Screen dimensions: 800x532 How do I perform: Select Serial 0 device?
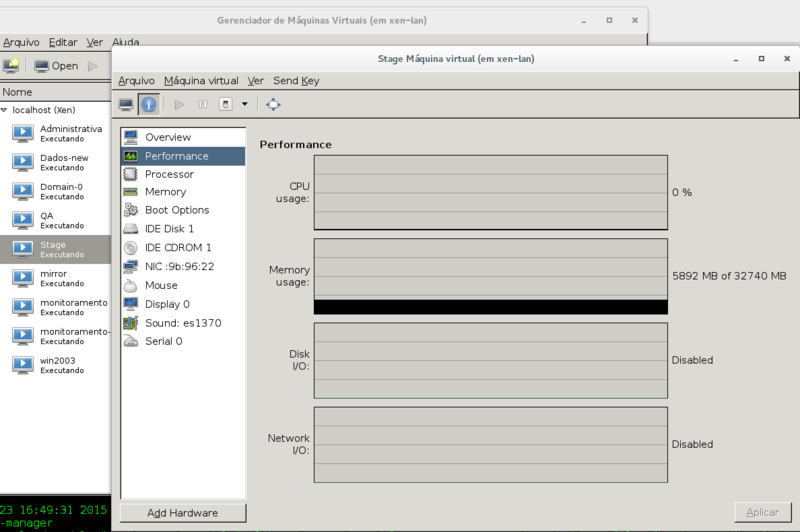point(183,341)
